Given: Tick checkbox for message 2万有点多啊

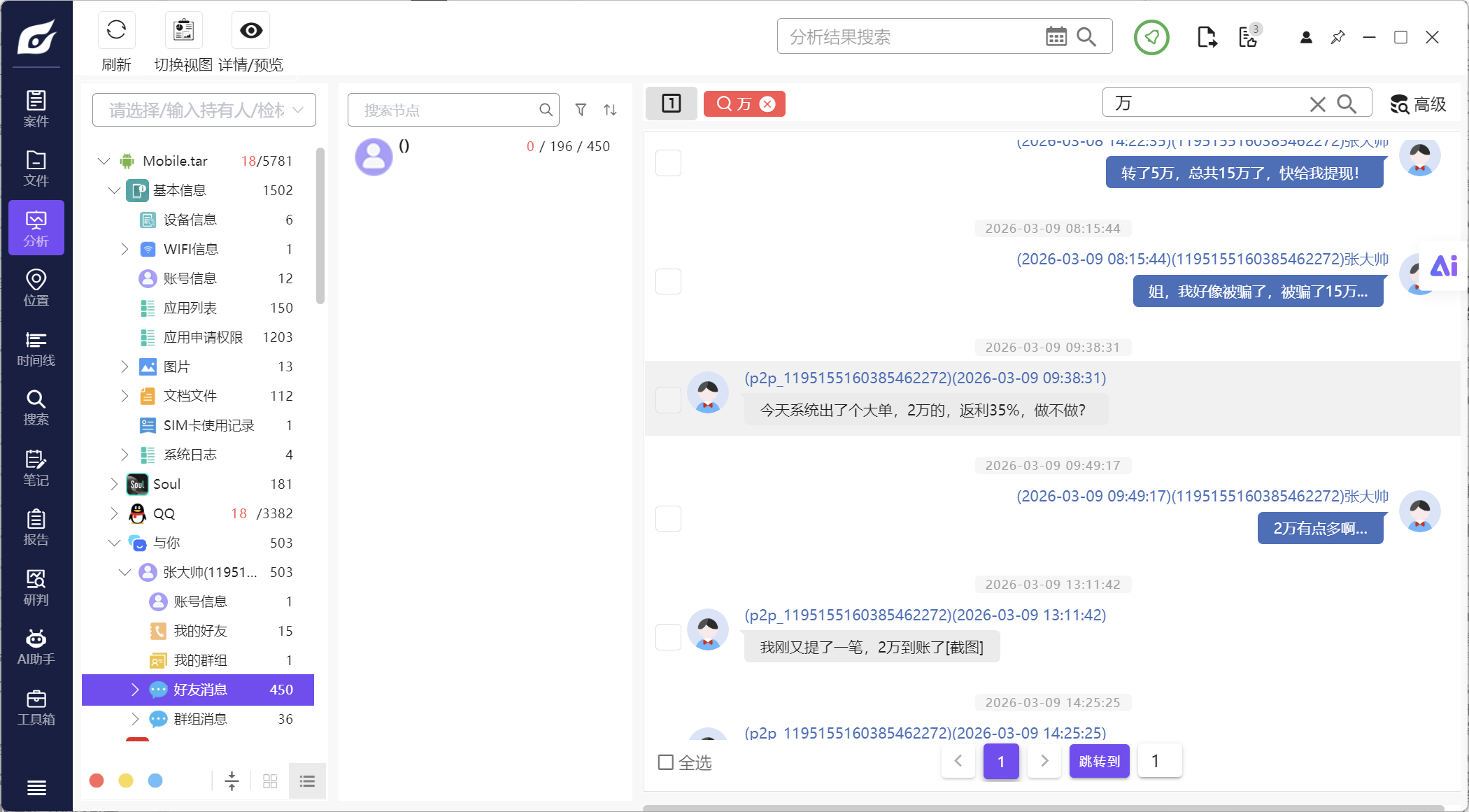Looking at the screenshot, I should [668, 518].
